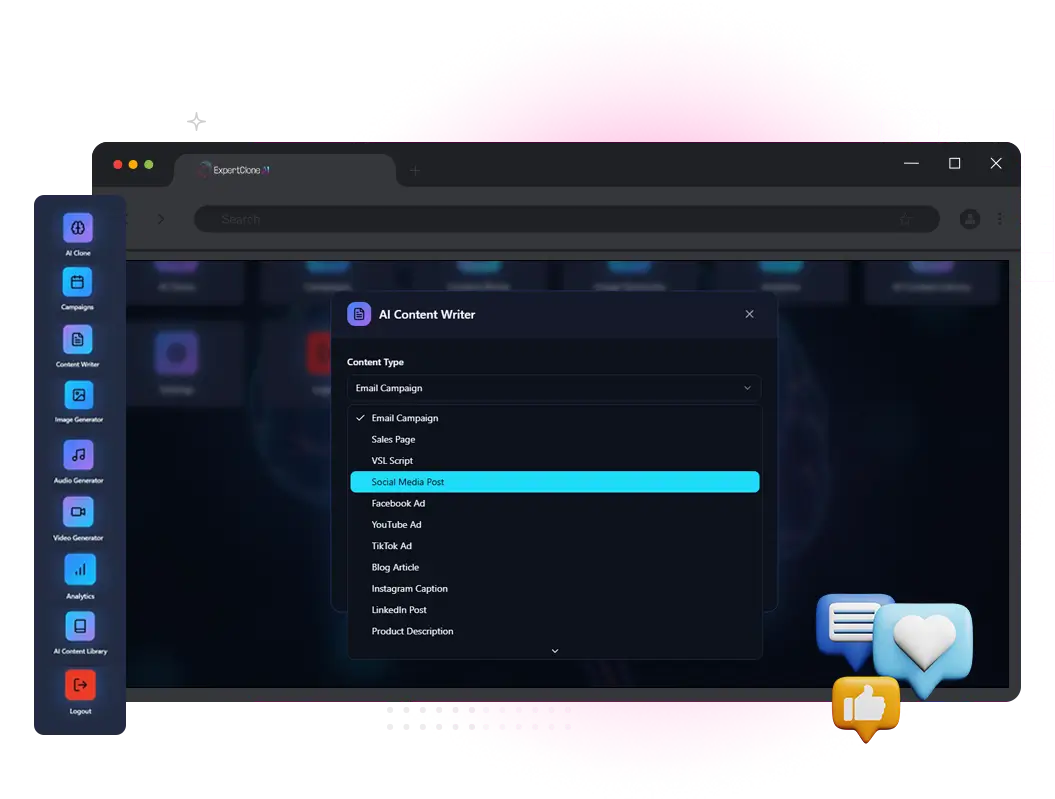
Task: Click the browser profile icon
Action: 969,219
